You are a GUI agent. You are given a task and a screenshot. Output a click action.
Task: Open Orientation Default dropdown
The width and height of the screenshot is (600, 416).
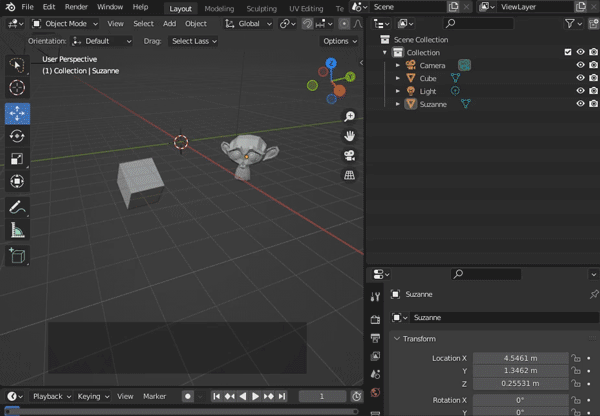pyautogui.click(x=102, y=41)
